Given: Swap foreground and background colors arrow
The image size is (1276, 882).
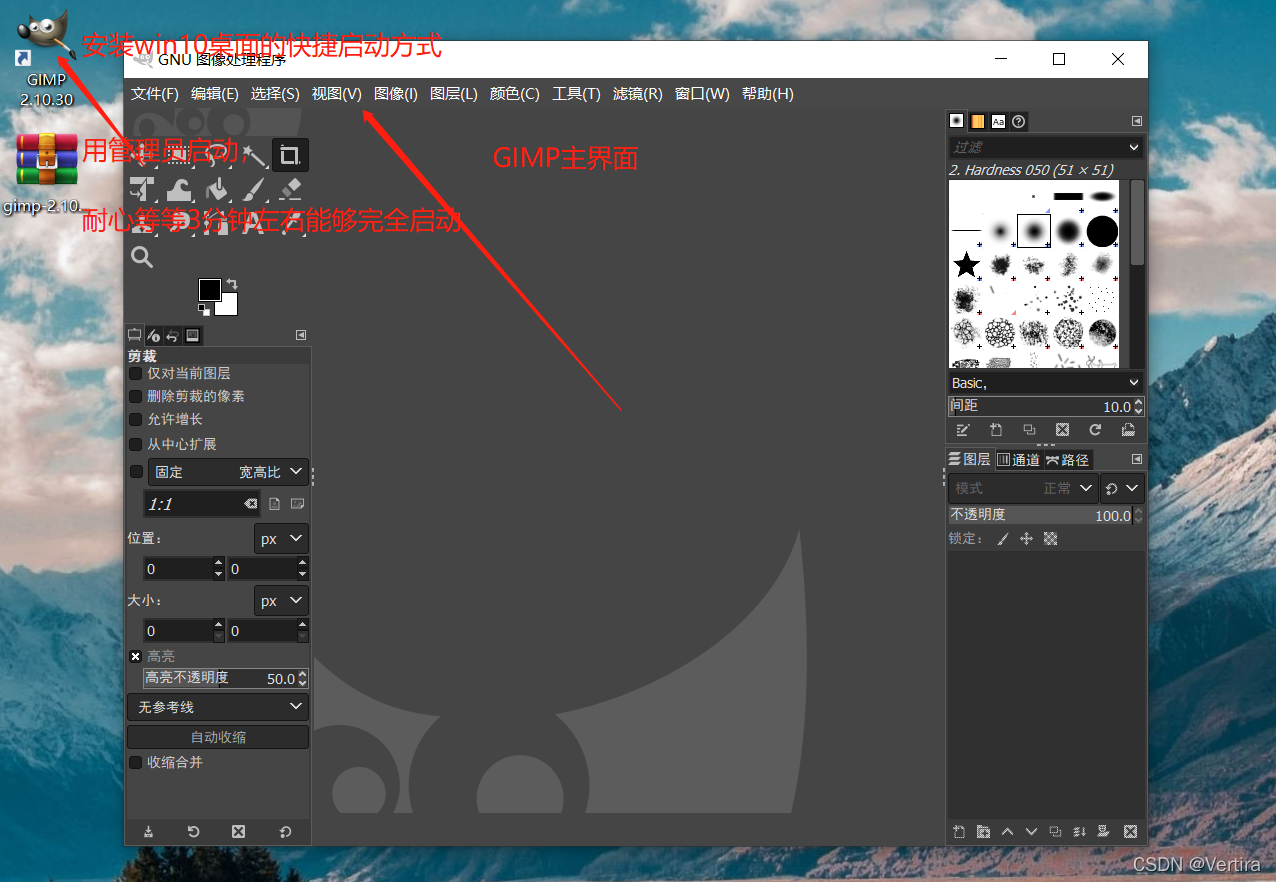Looking at the screenshot, I should pyautogui.click(x=232, y=284).
